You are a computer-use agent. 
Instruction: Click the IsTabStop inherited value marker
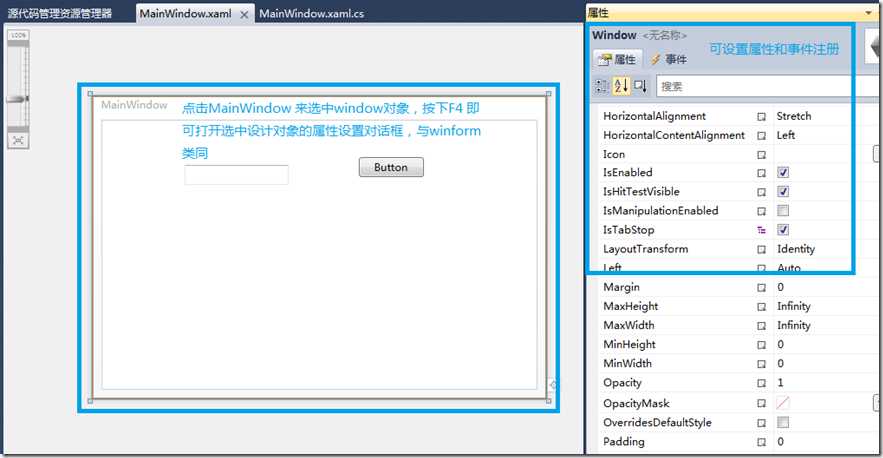click(x=761, y=230)
